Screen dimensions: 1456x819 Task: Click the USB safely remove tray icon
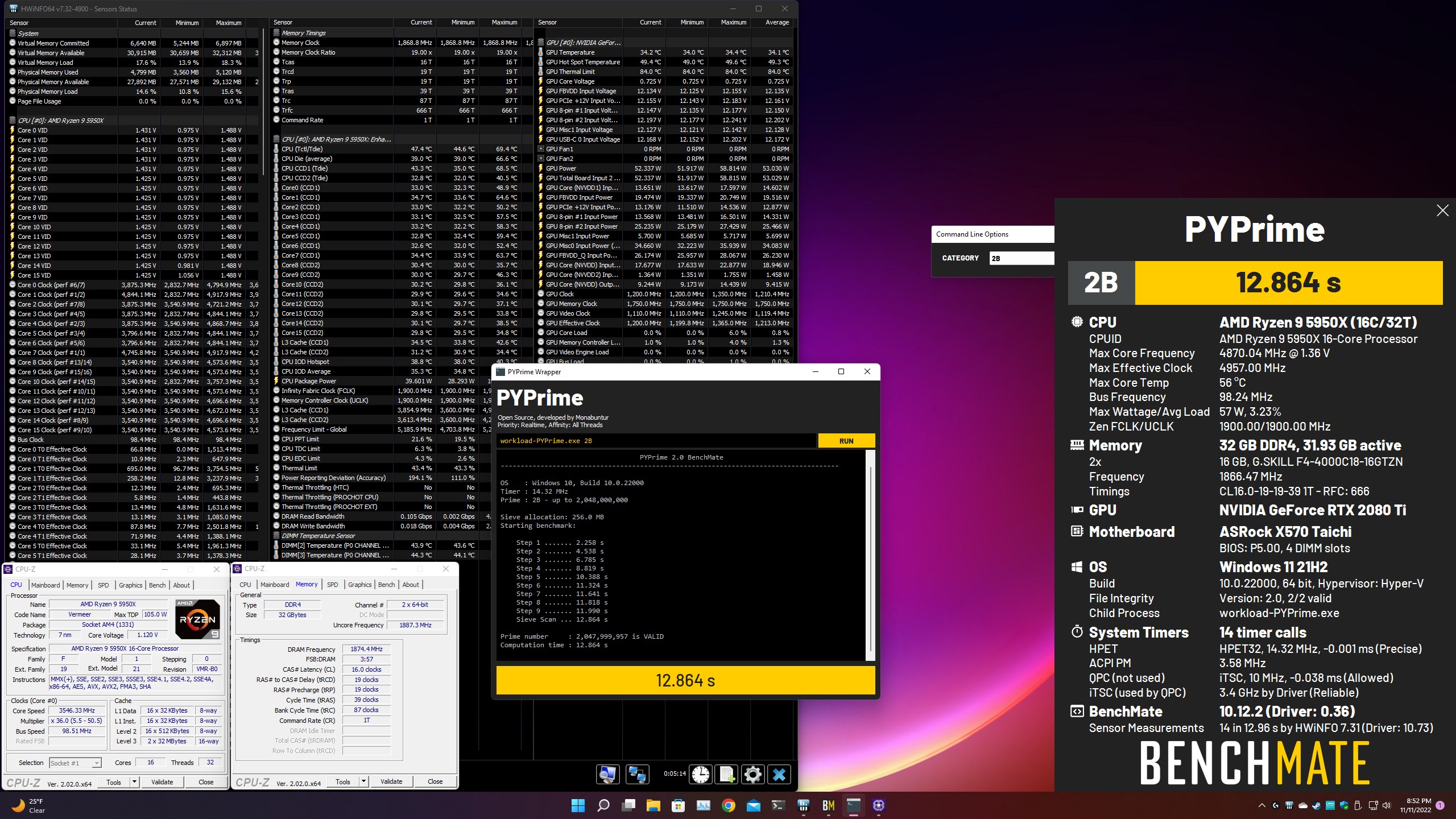(1358, 805)
